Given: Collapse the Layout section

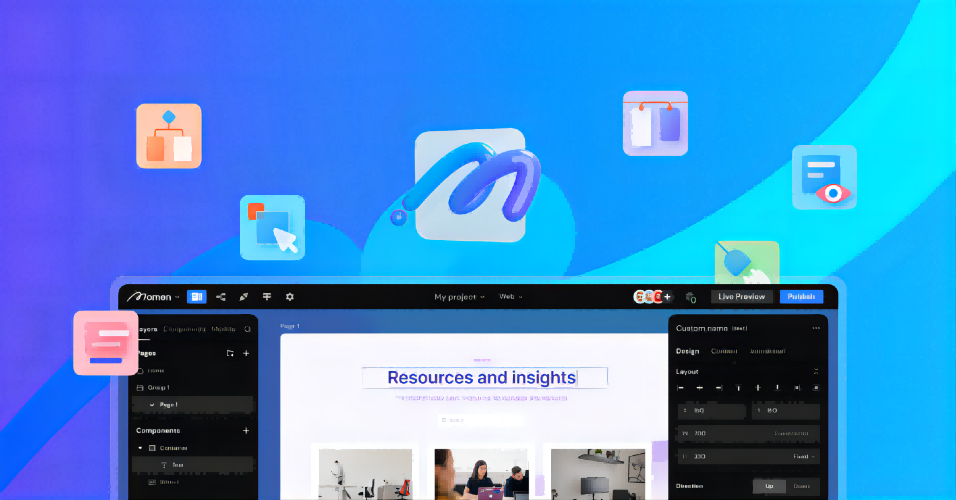Looking at the screenshot, I should click(x=816, y=371).
